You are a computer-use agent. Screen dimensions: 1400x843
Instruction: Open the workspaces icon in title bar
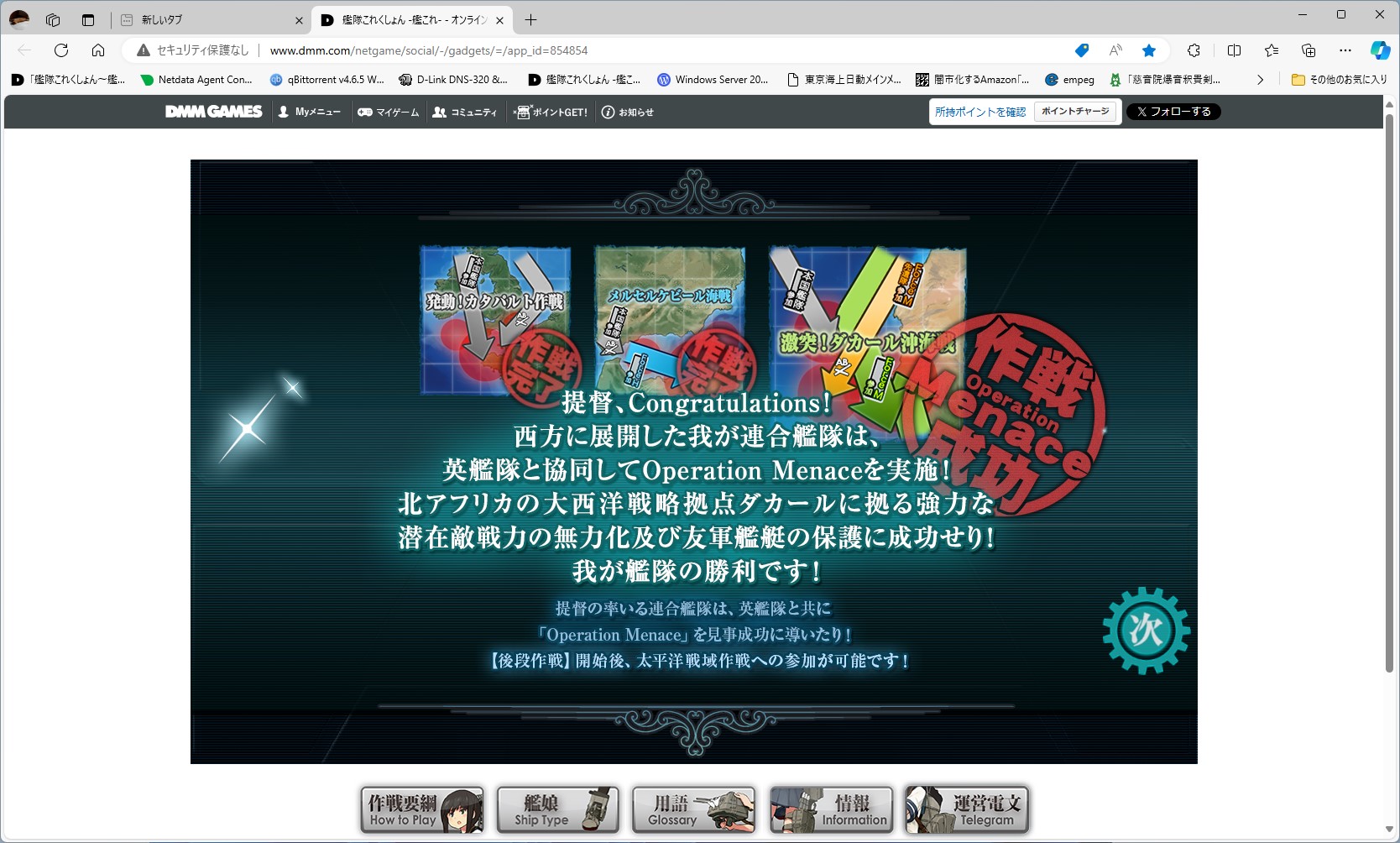pyautogui.click(x=53, y=20)
